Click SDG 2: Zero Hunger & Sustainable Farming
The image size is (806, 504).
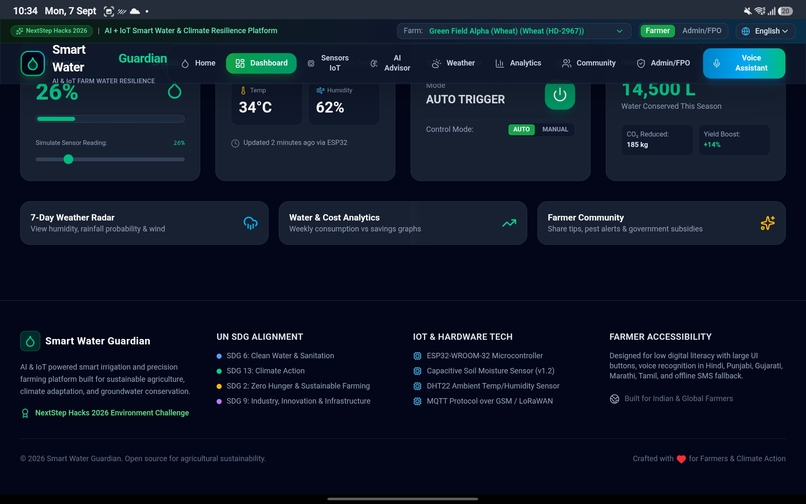coord(298,386)
